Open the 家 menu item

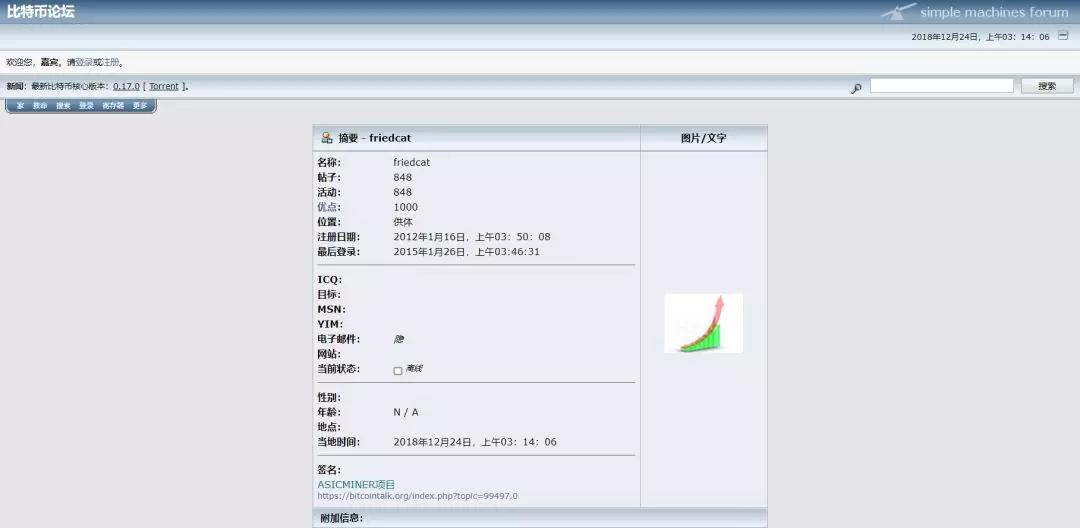(20, 106)
